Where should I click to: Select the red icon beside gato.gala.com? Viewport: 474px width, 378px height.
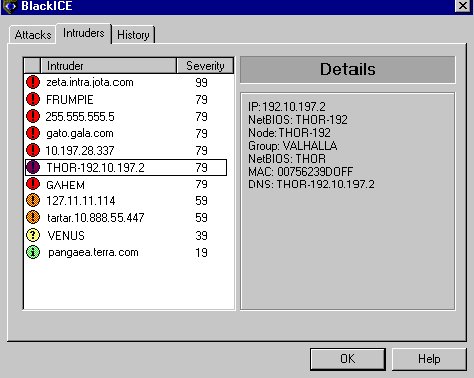coord(33,133)
